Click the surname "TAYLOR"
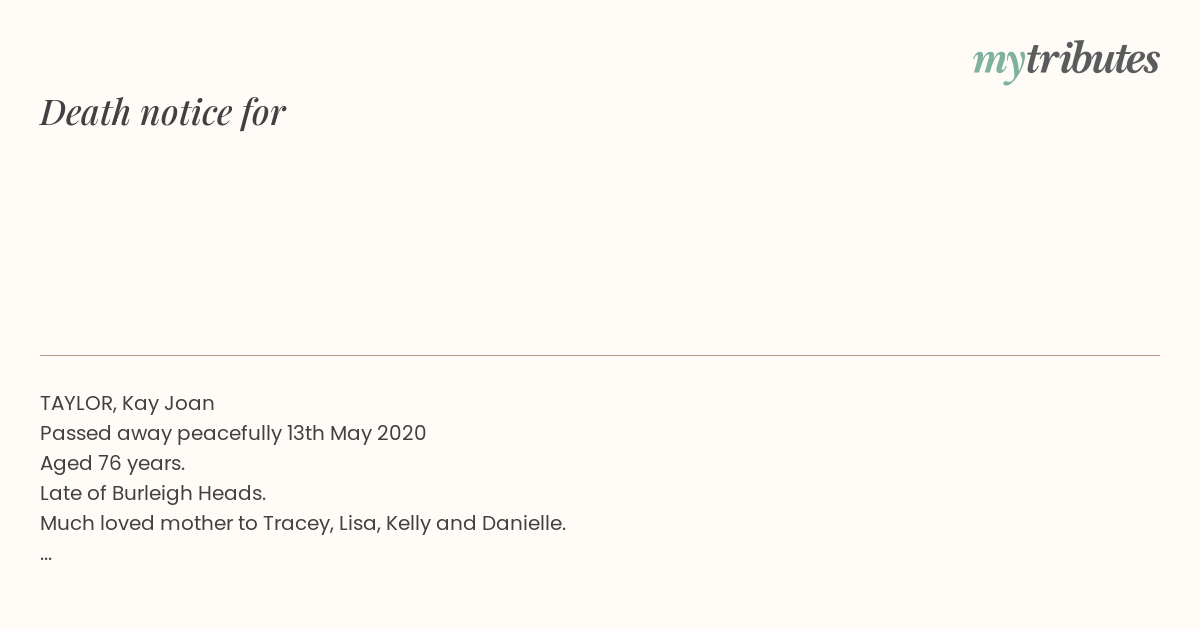 (78, 403)
